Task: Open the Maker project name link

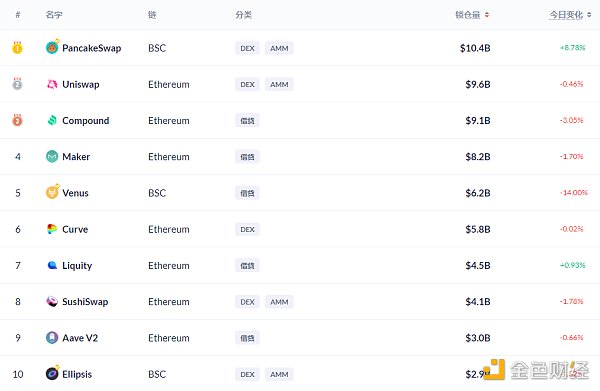Action: tap(76, 157)
